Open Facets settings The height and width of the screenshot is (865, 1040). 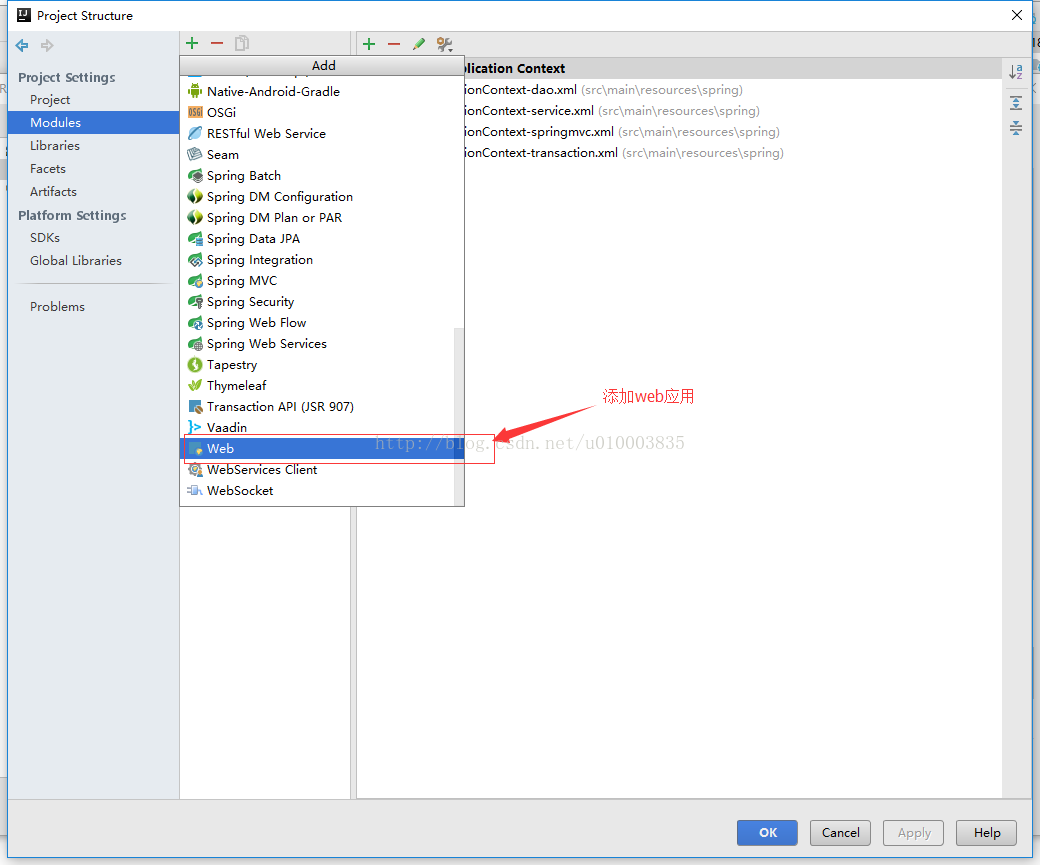[94, 168]
